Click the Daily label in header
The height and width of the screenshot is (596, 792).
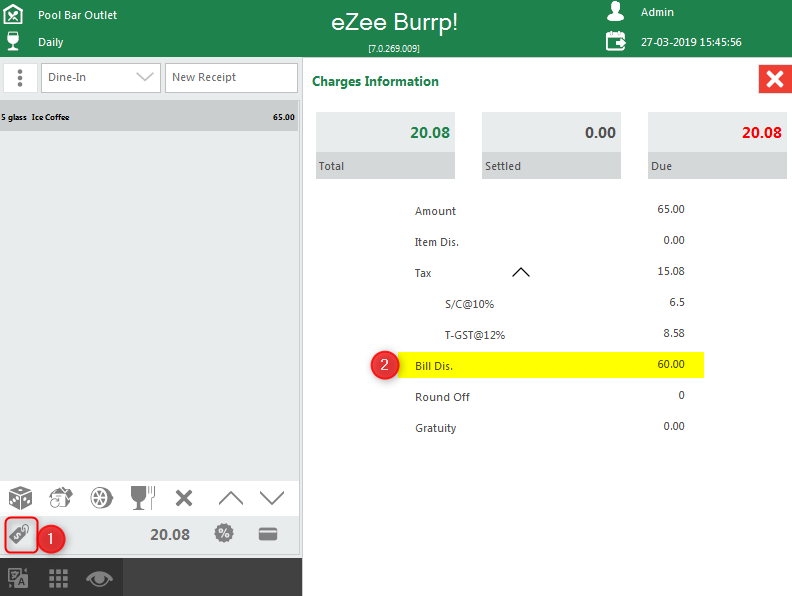pos(51,42)
